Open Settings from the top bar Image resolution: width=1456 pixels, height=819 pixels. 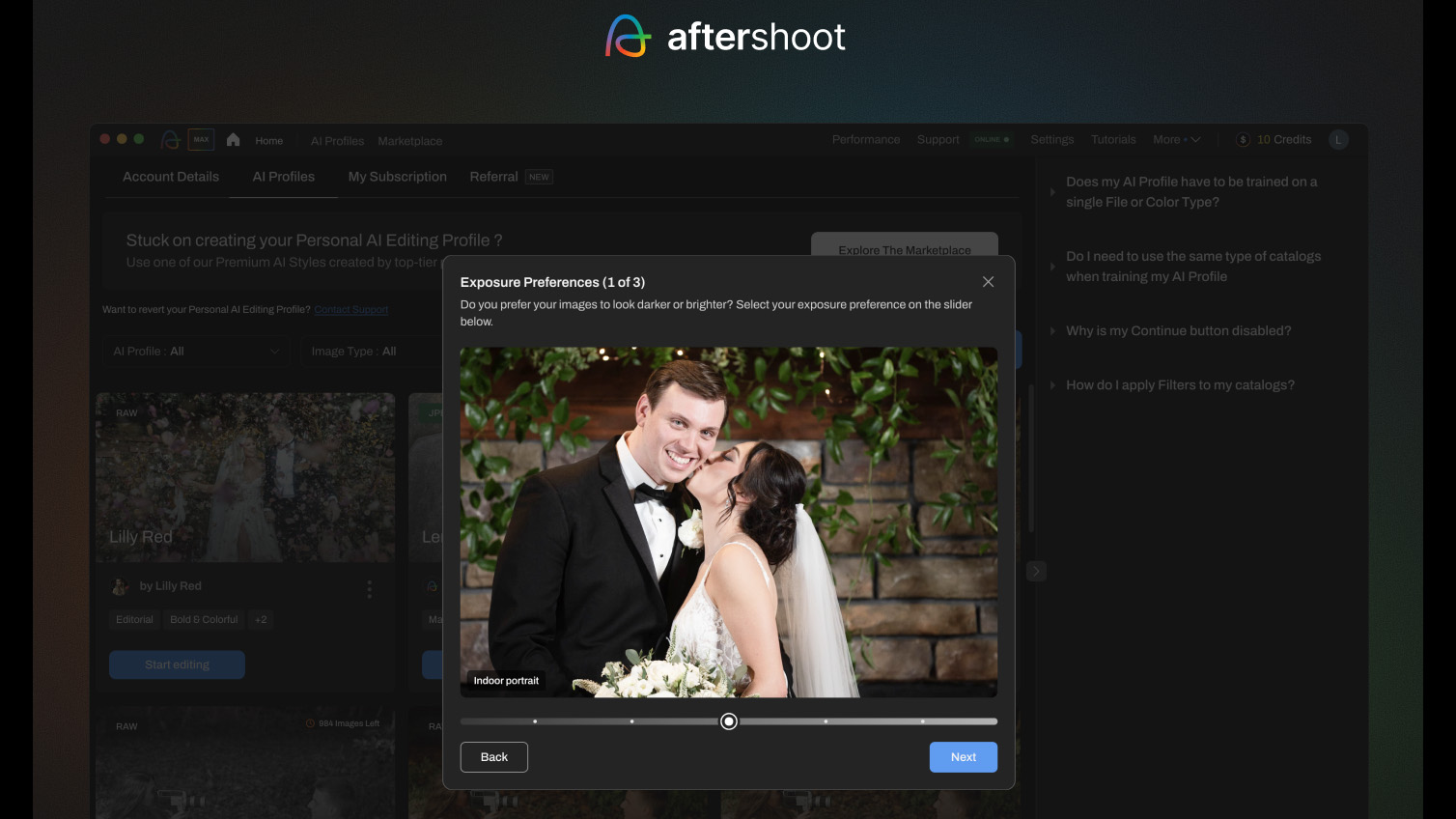1051,140
